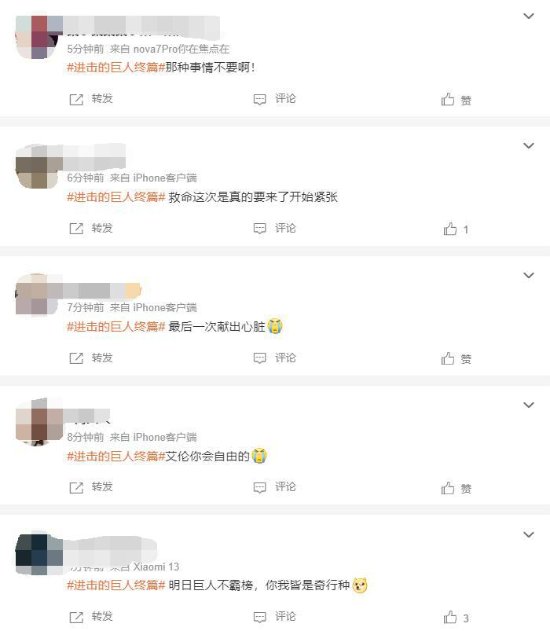550x631 pixels.
Task: Expand options chevron on the first post
Action: (528, 16)
